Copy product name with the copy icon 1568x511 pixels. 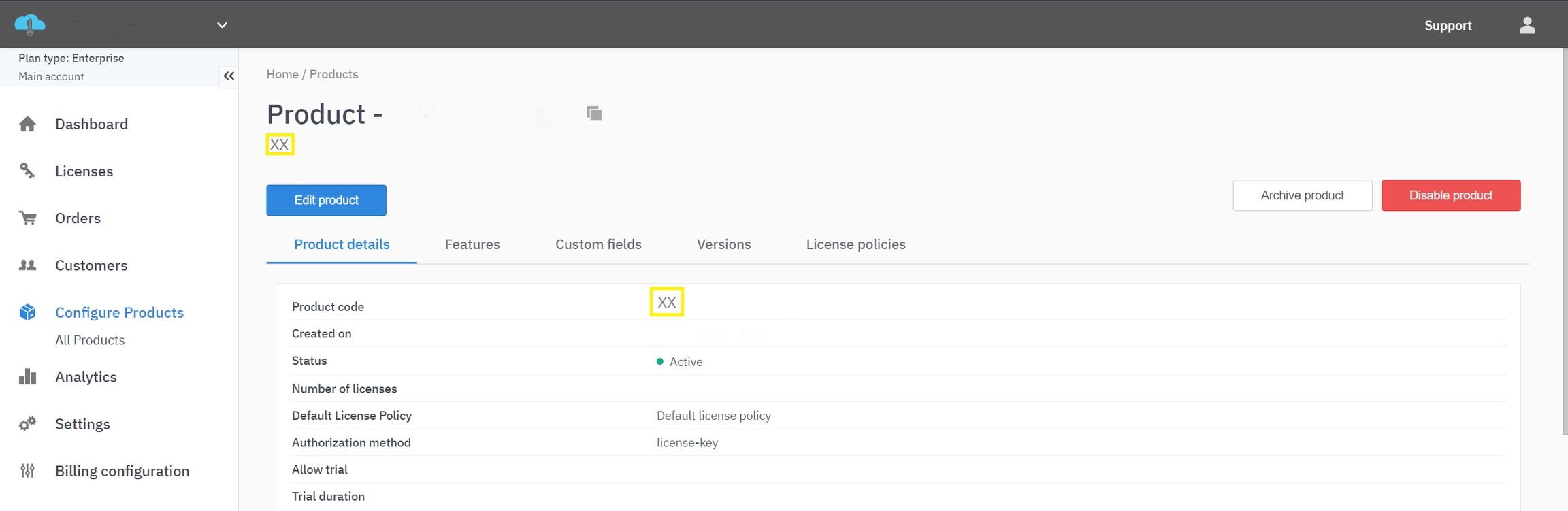click(594, 114)
